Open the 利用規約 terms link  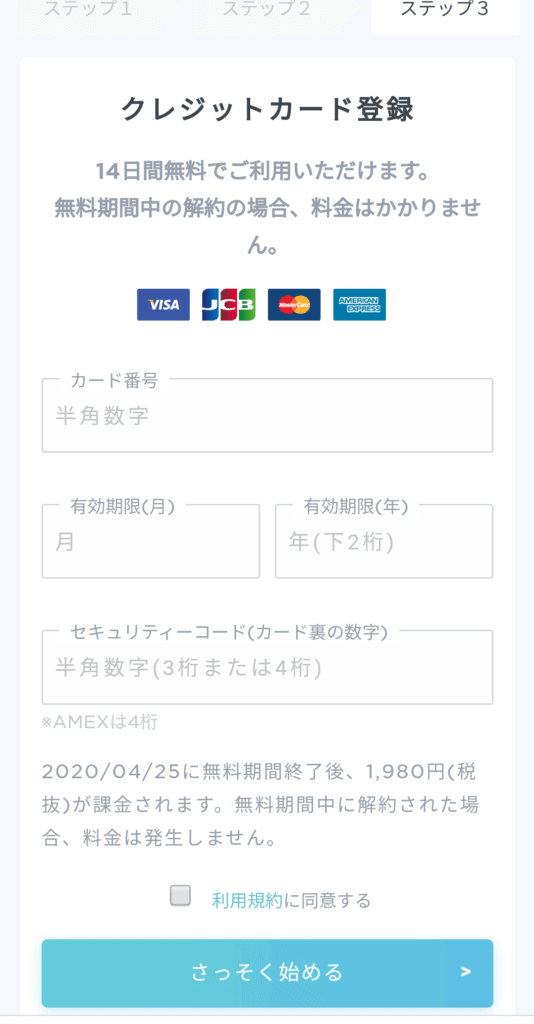pyautogui.click(x=247, y=901)
